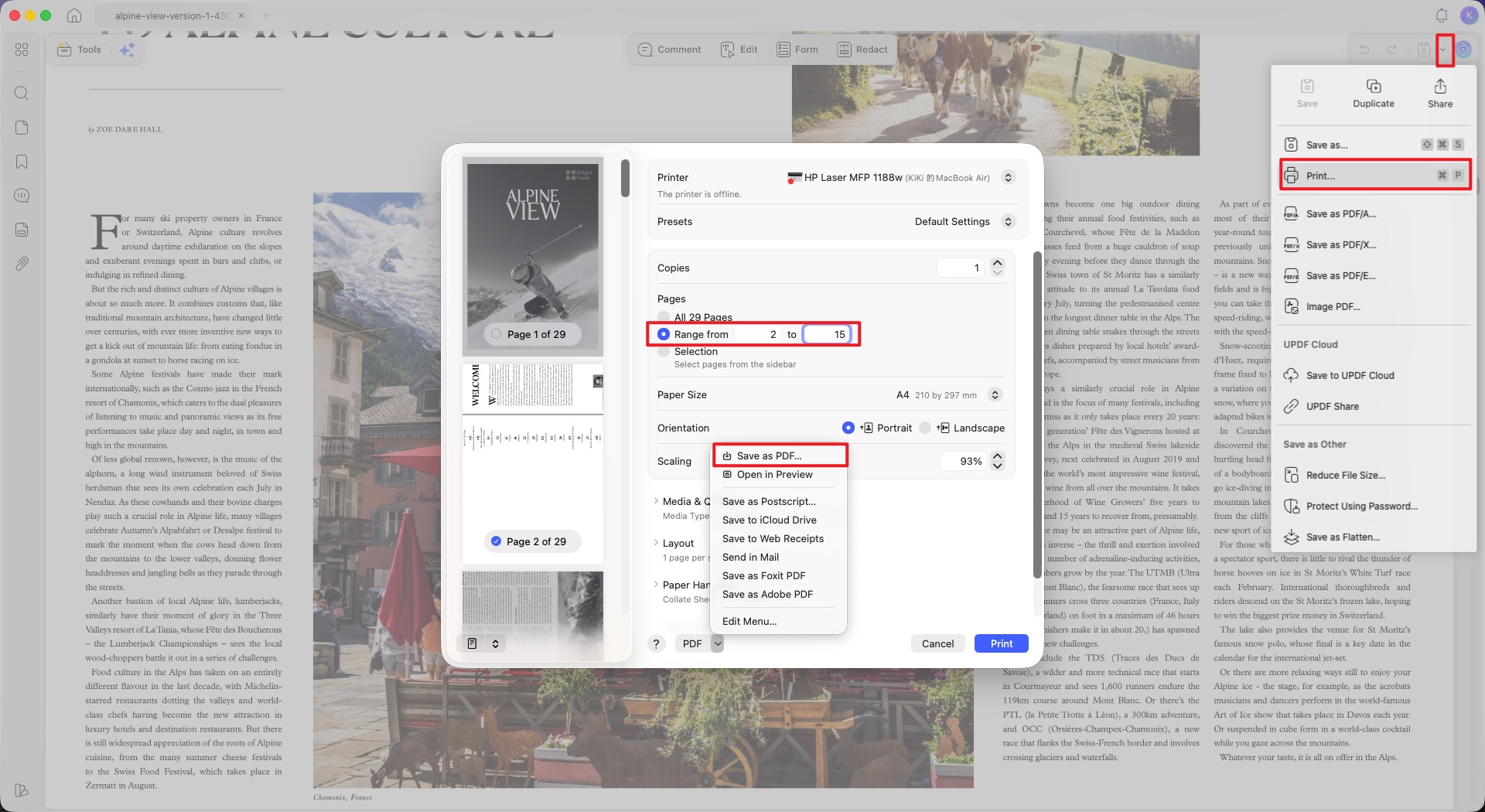Expand the Paper Handling section
The height and width of the screenshot is (812, 1485).
tap(657, 585)
